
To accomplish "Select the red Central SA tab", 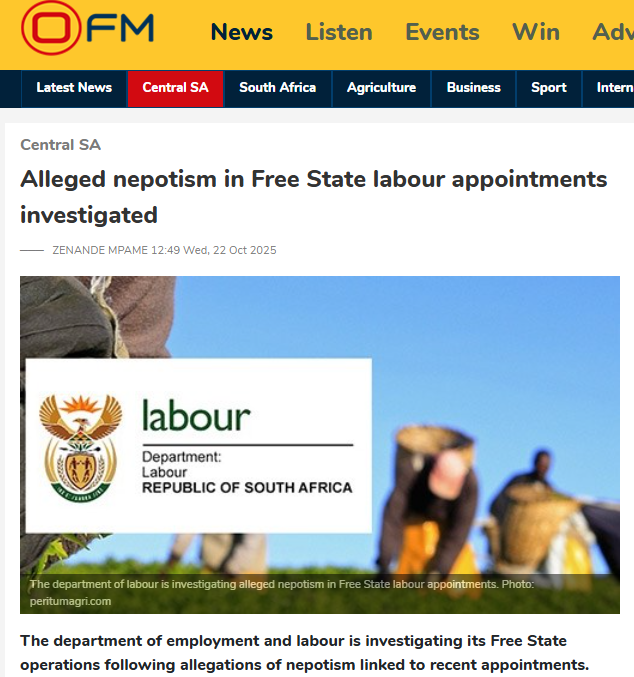I will coord(175,88).
